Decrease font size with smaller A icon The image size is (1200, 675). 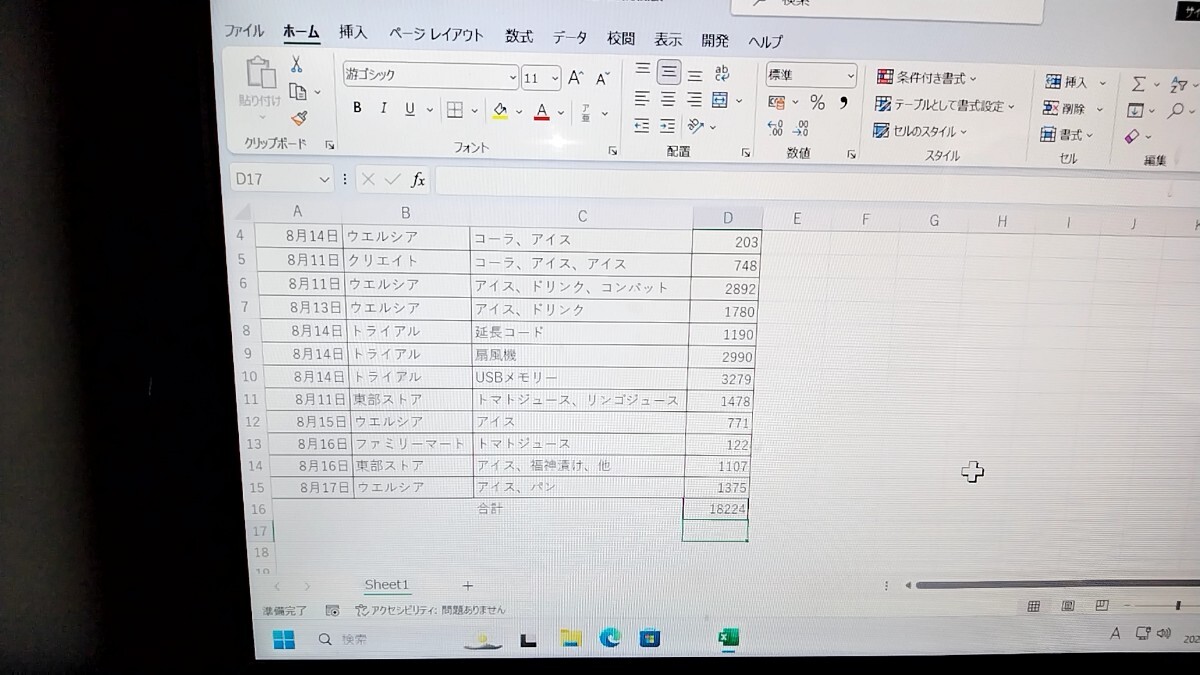pos(602,78)
